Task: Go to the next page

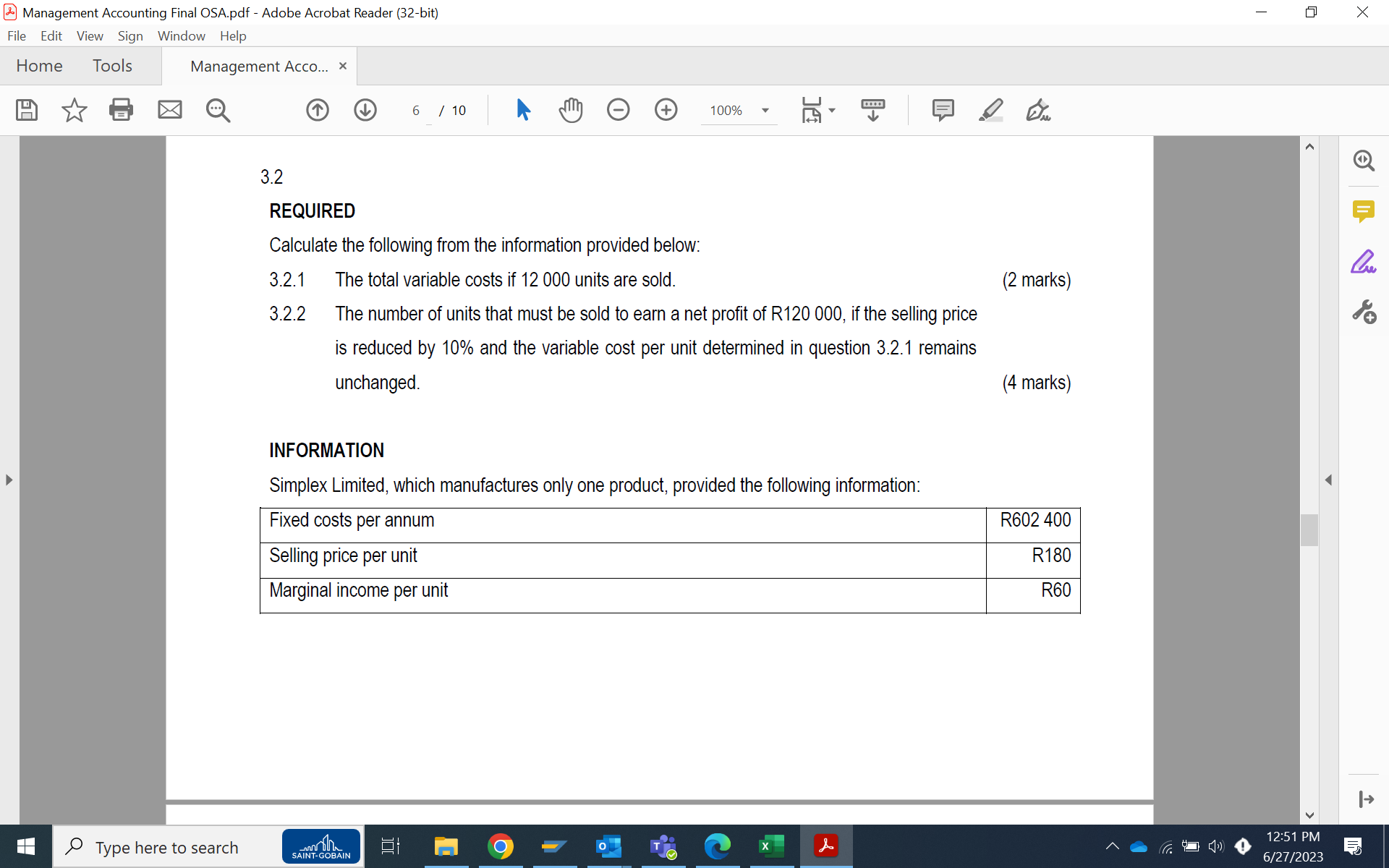Action: pos(365,110)
